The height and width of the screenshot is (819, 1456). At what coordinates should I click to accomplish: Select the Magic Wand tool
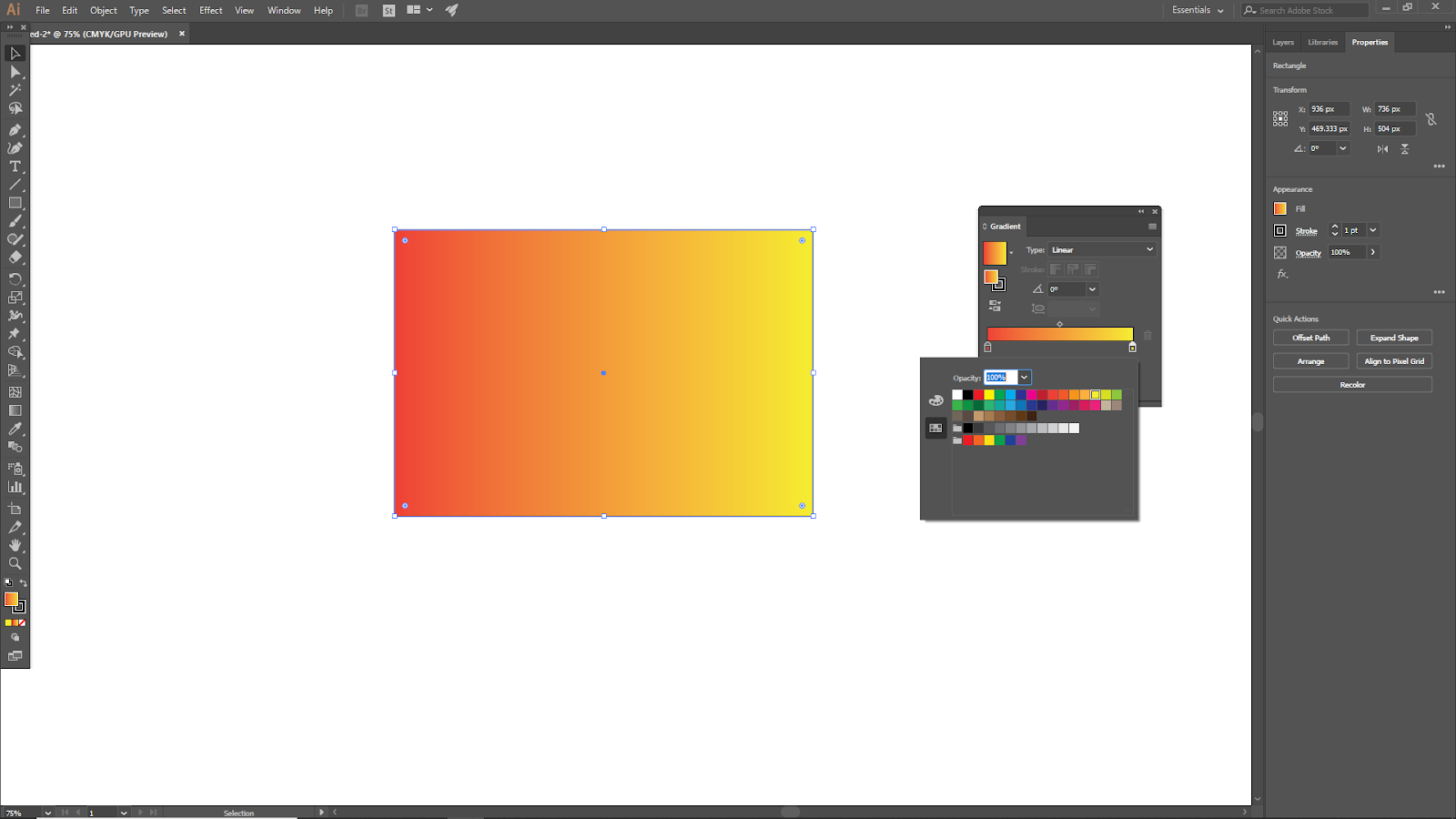[x=15, y=90]
